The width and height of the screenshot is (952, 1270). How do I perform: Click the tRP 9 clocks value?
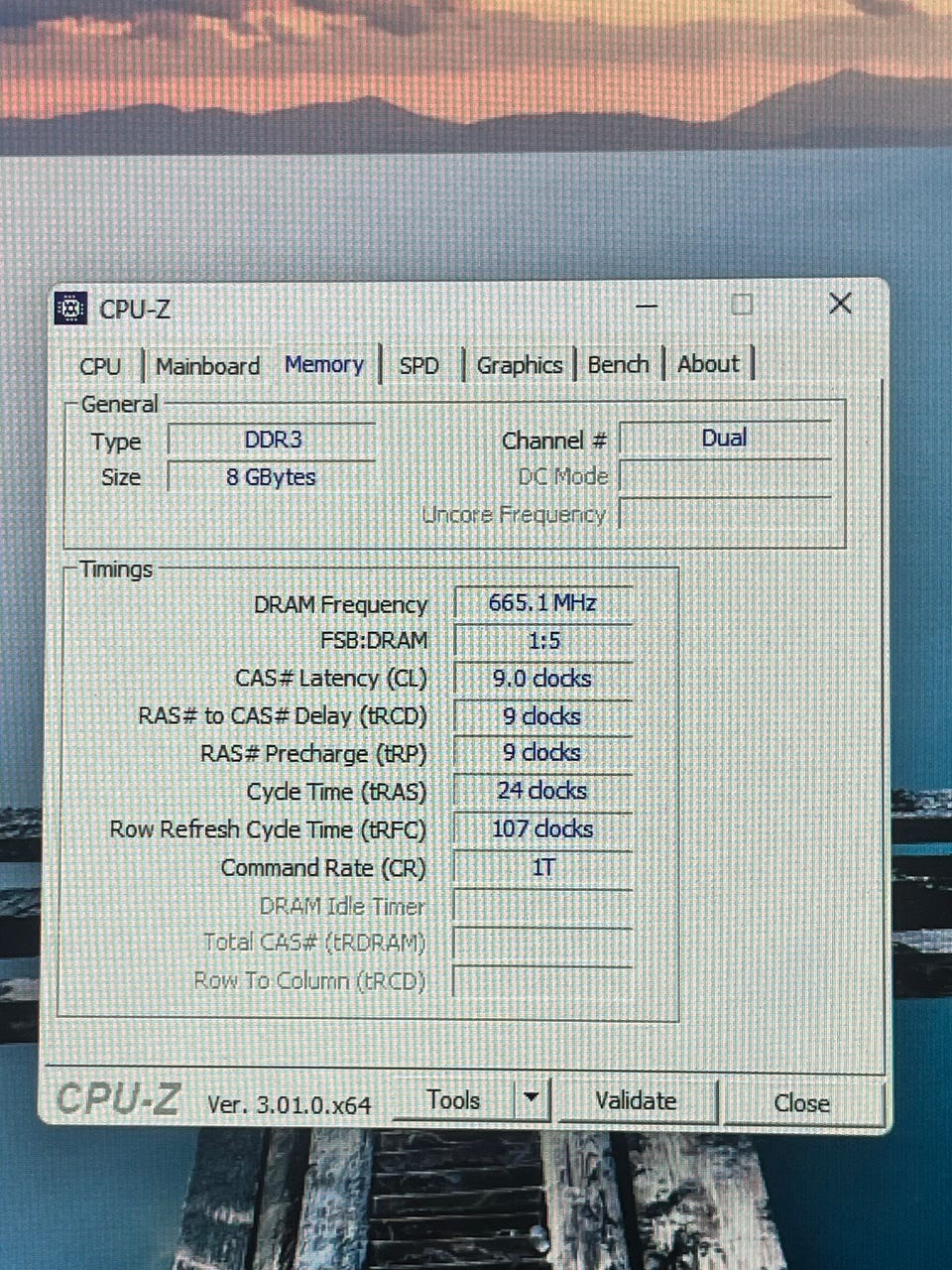(x=543, y=753)
